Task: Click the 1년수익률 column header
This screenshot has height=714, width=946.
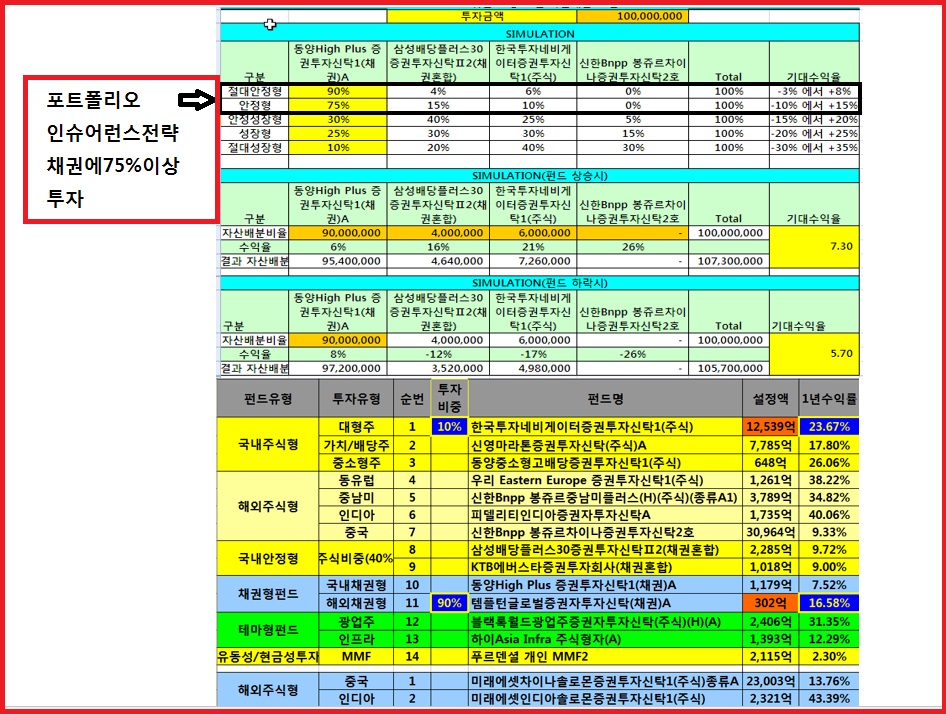Action: point(828,398)
